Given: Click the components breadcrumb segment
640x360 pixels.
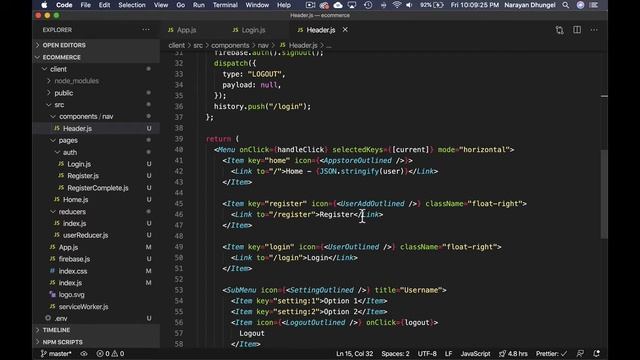Looking at the screenshot, I should tap(230, 45).
